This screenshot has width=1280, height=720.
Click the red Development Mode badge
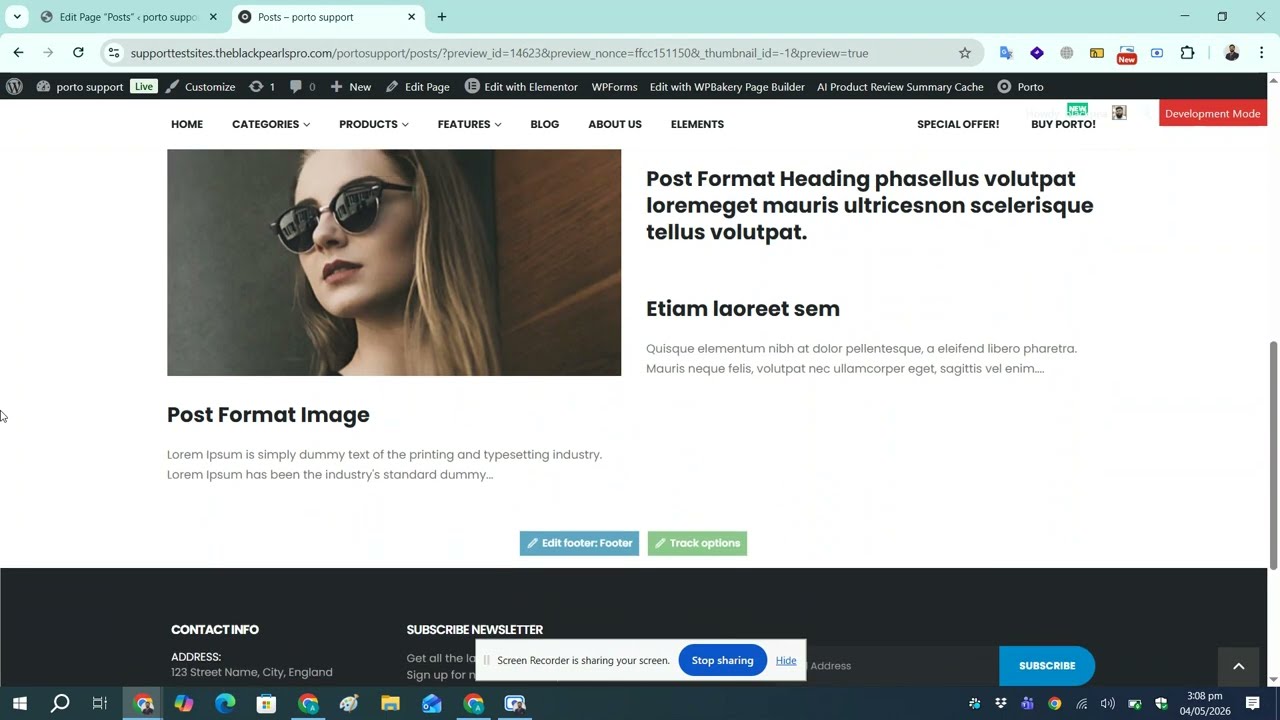[x=1213, y=113]
